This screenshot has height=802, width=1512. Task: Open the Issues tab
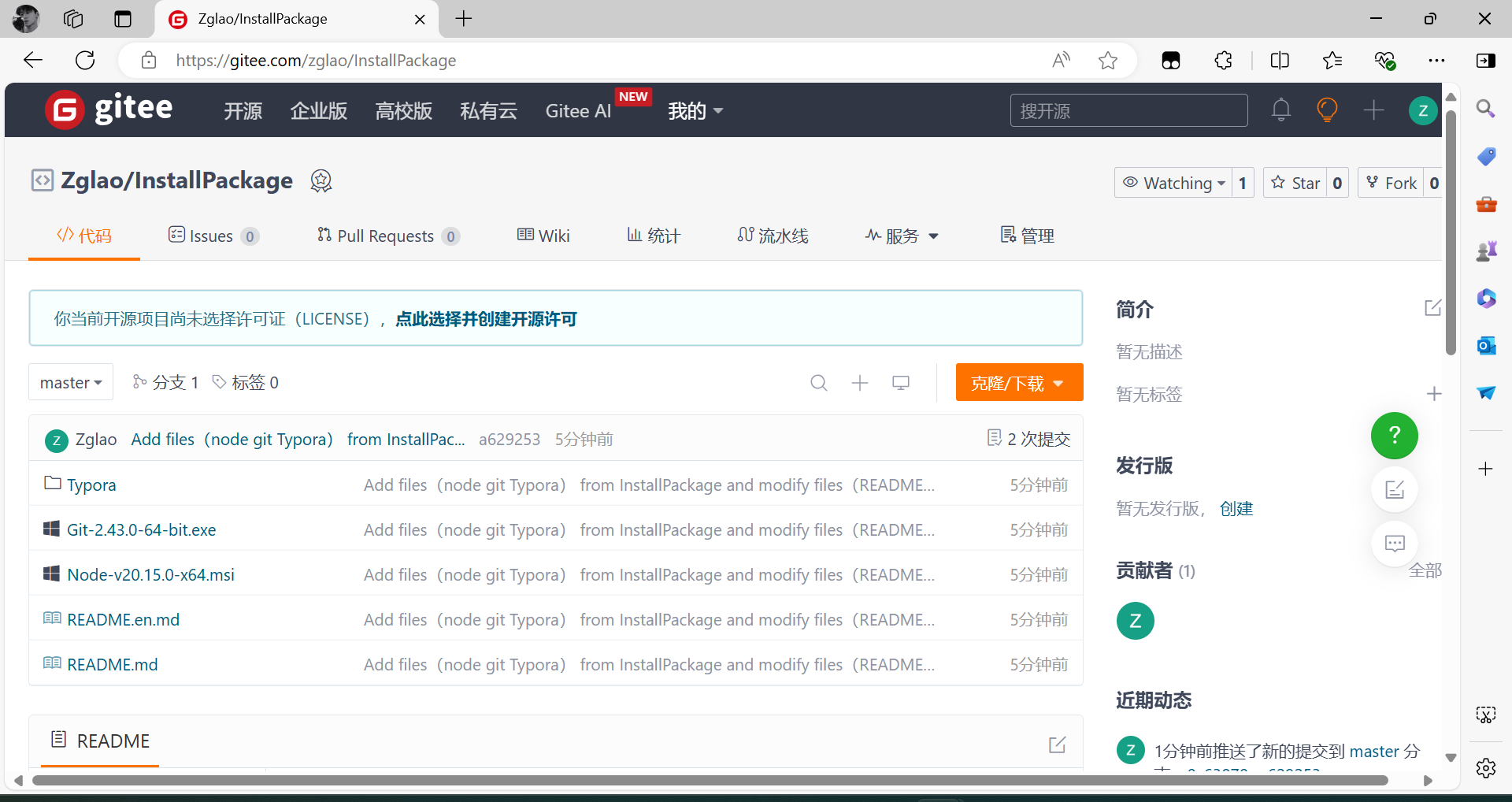coord(213,236)
